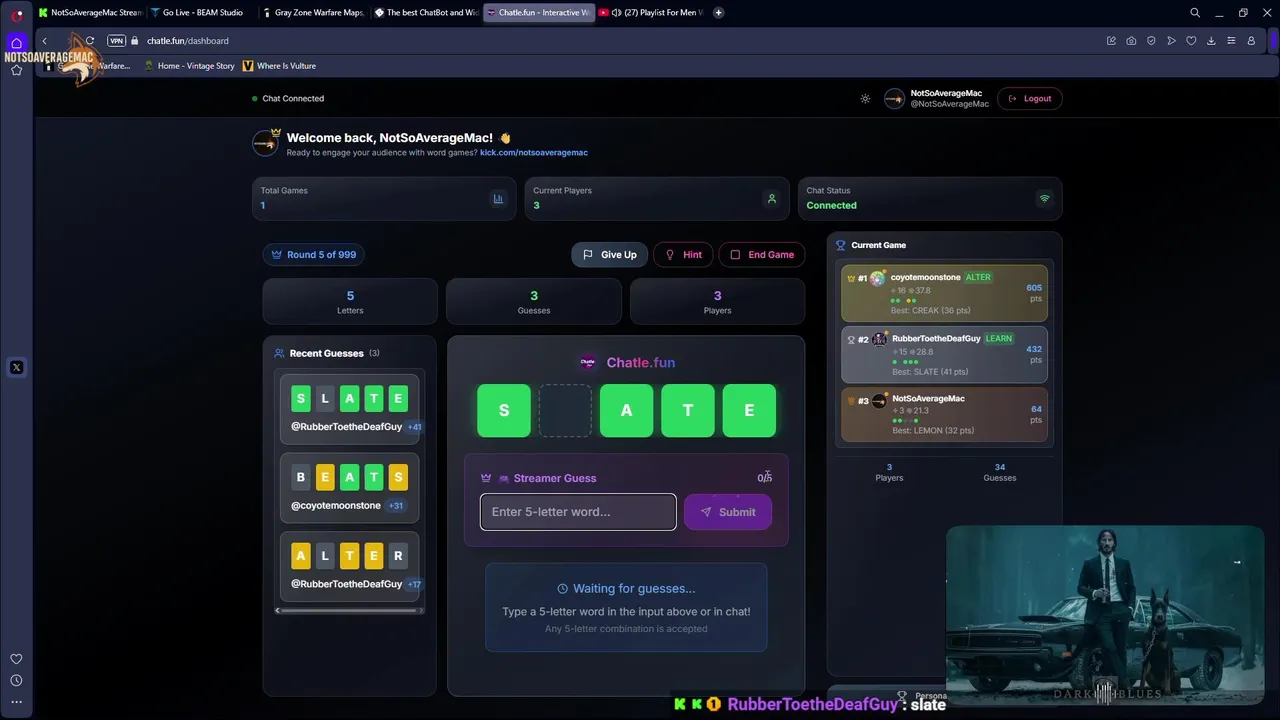
Task: Click the End Game button
Action: click(762, 255)
